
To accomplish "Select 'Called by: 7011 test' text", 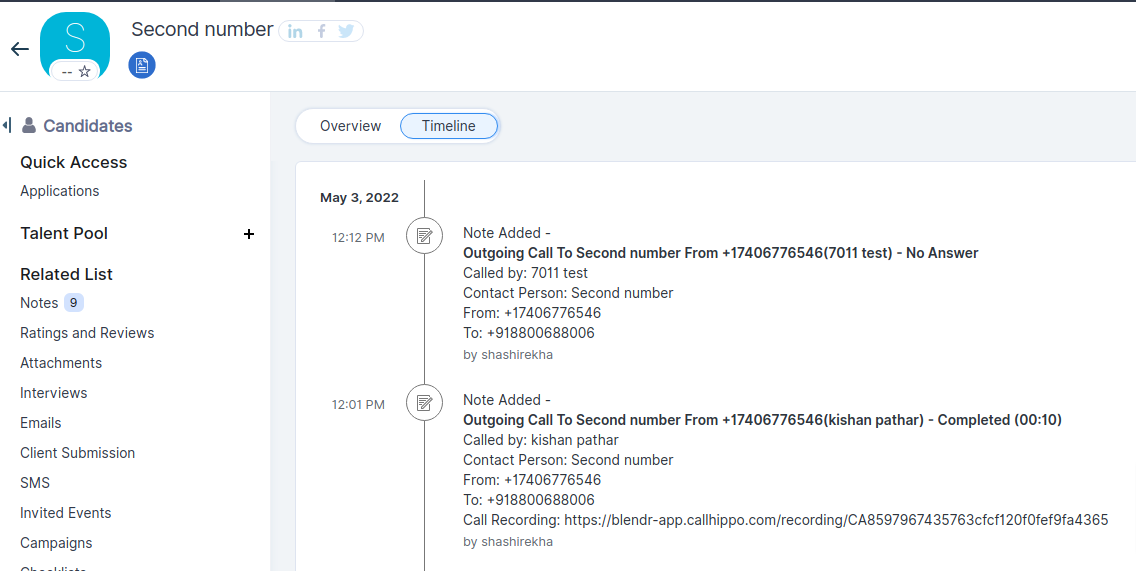I will pyautogui.click(x=525, y=273).
